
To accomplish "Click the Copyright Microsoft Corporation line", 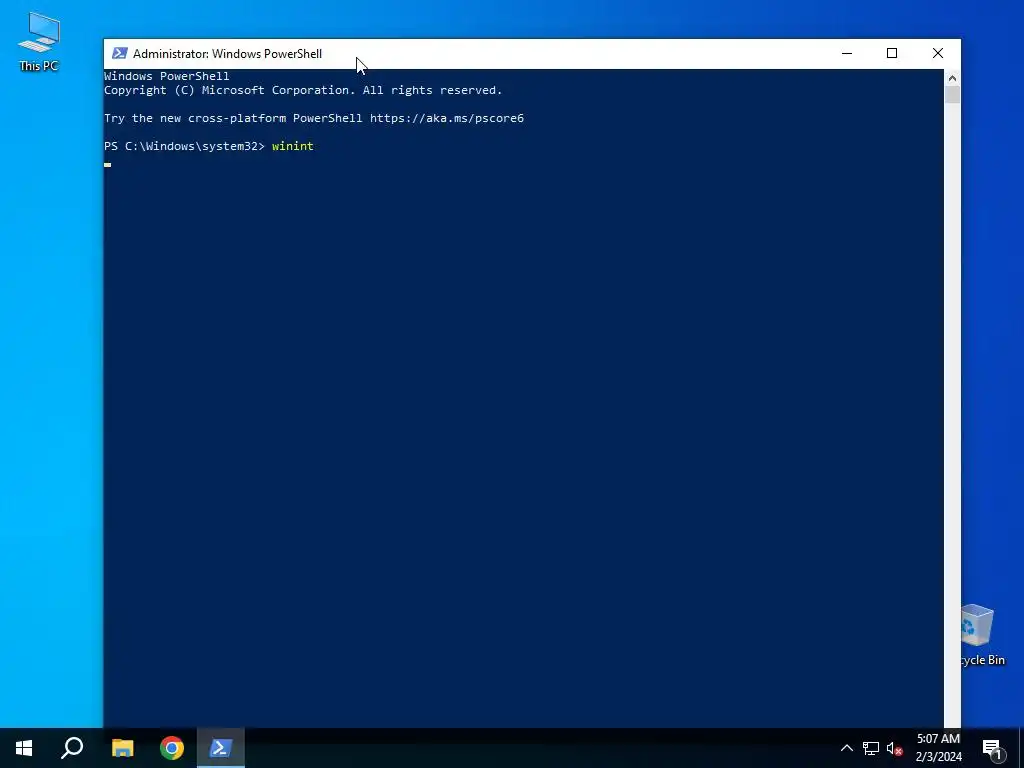I will [303, 90].
